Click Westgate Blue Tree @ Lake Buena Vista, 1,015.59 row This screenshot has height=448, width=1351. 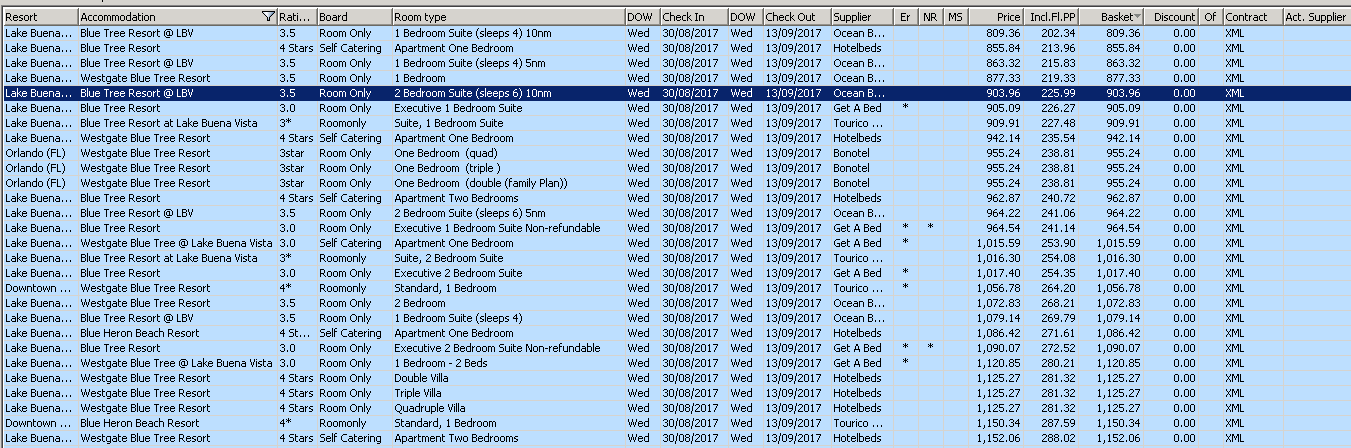[177, 243]
